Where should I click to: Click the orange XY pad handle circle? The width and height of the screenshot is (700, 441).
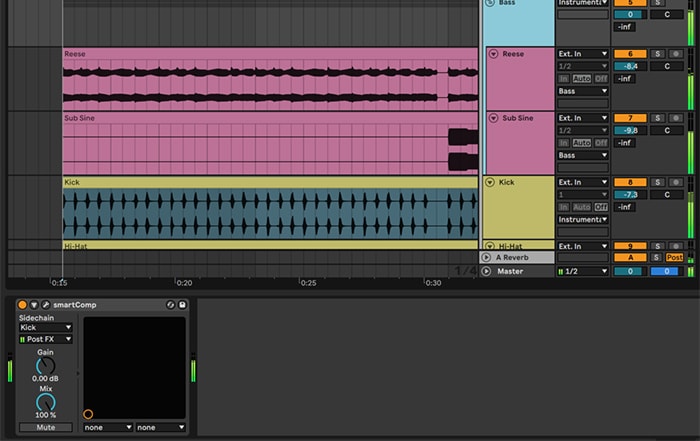click(88, 414)
